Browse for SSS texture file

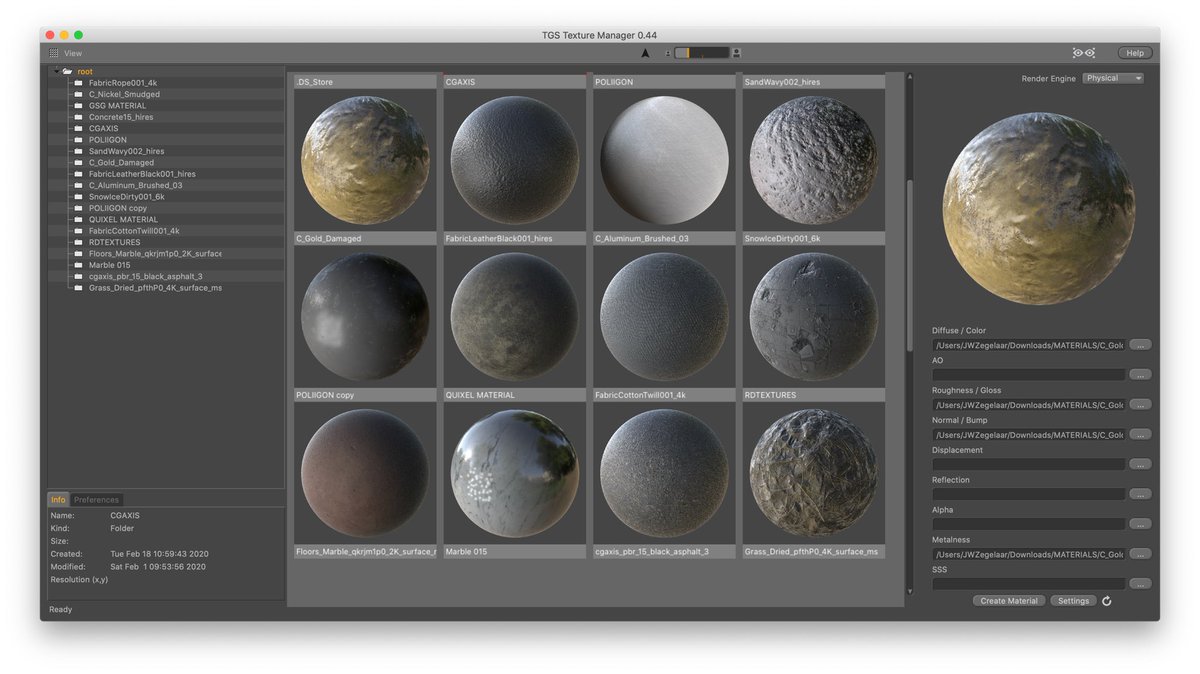(1140, 584)
